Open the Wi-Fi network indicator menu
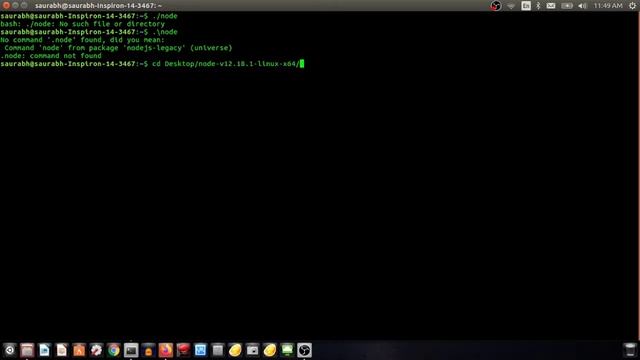Image resolution: width=640 pixels, height=360 pixels. tap(511, 6)
